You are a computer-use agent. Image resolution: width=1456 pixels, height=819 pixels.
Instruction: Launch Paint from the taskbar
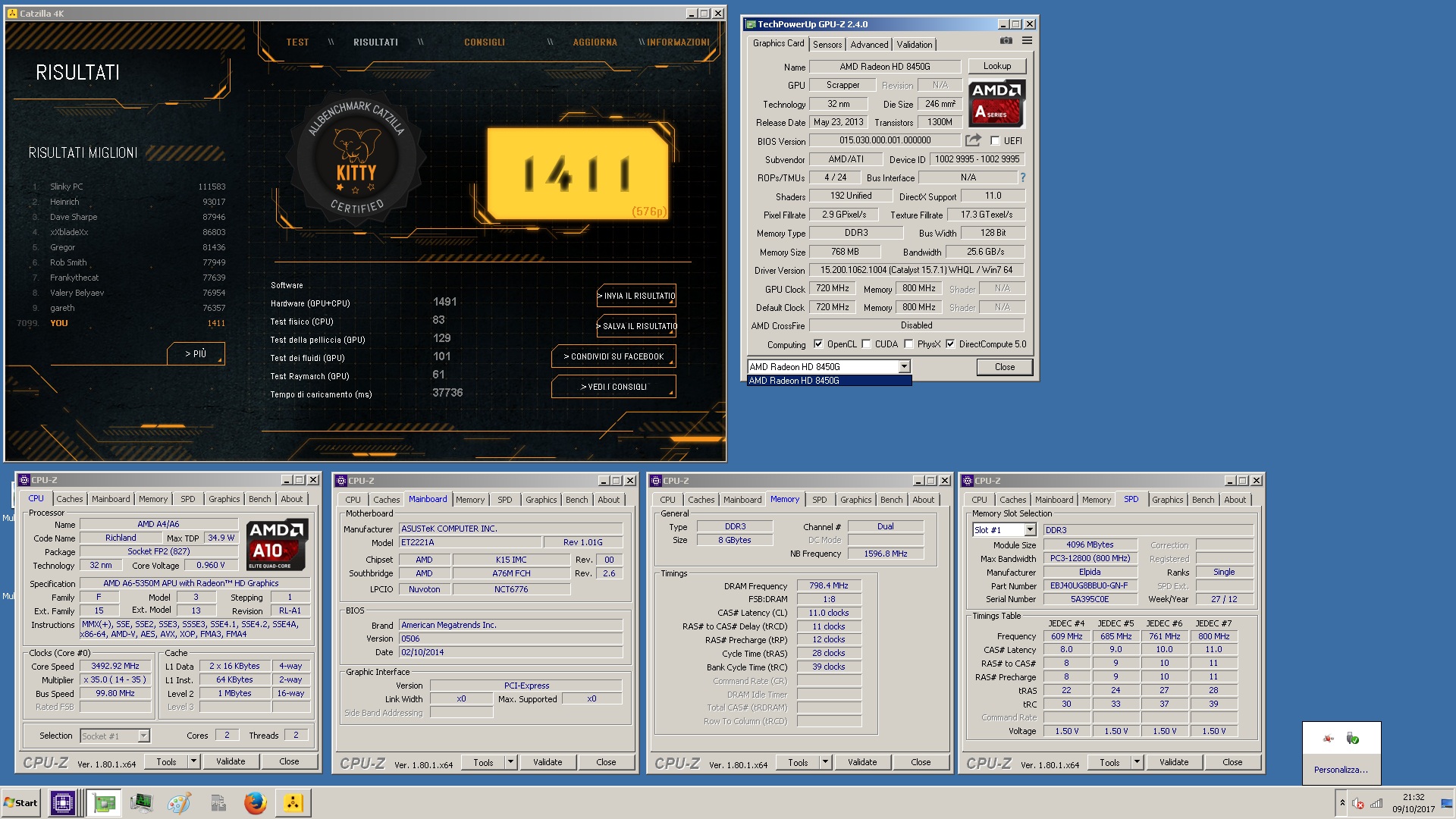click(179, 803)
